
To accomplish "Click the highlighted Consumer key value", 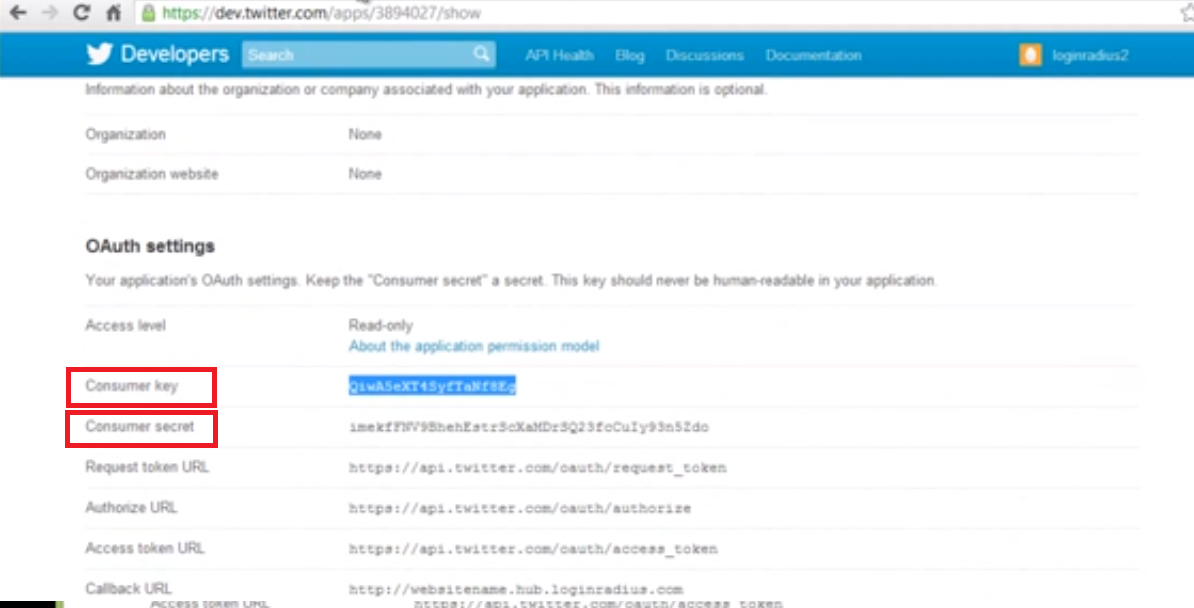I will (433, 386).
